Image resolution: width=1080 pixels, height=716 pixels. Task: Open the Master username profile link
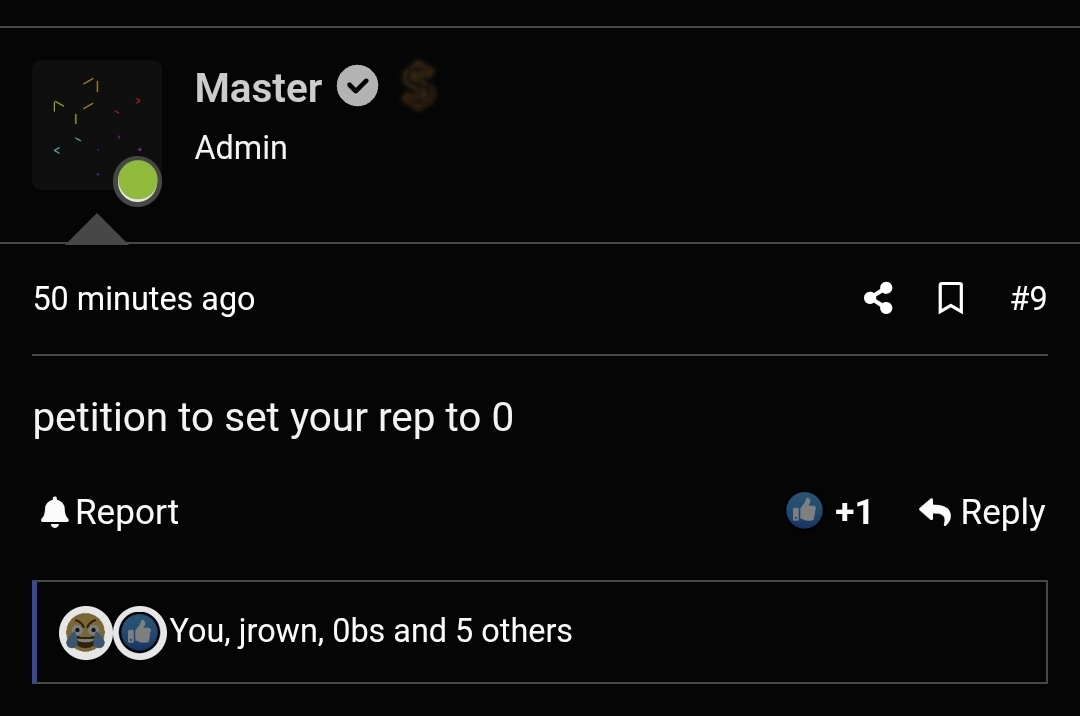coord(258,88)
